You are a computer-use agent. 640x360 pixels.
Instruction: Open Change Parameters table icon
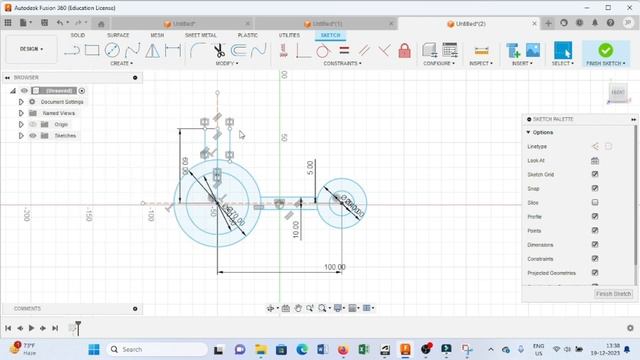point(450,50)
